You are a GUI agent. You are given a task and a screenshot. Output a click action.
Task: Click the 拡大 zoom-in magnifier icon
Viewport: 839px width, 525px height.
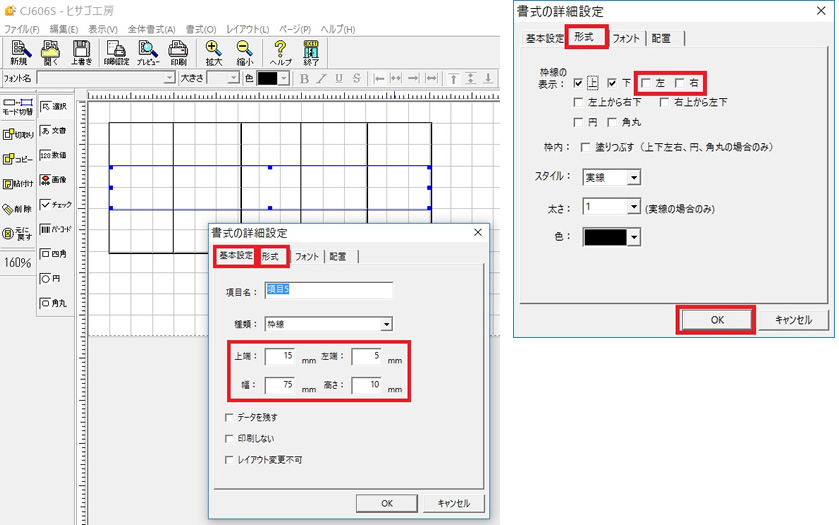click(x=213, y=52)
